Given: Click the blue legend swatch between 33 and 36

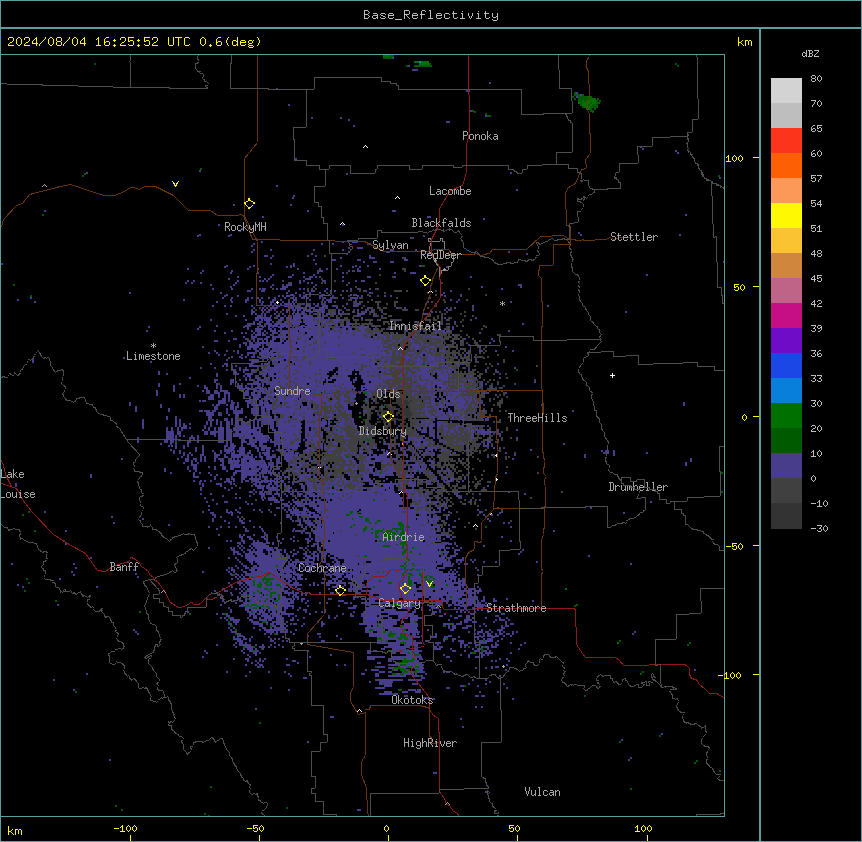Looking at the screenshot, I should point(786,365).
